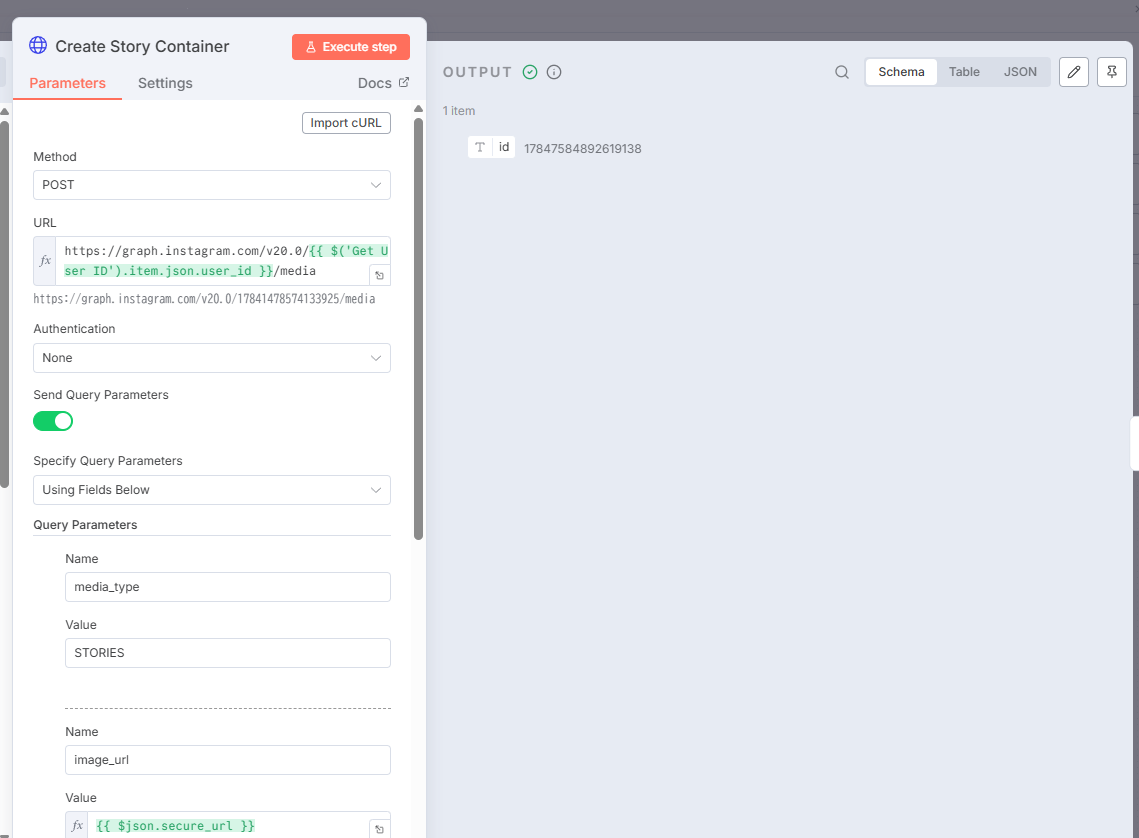Click the green success checkmark icon

pos(530,72)
